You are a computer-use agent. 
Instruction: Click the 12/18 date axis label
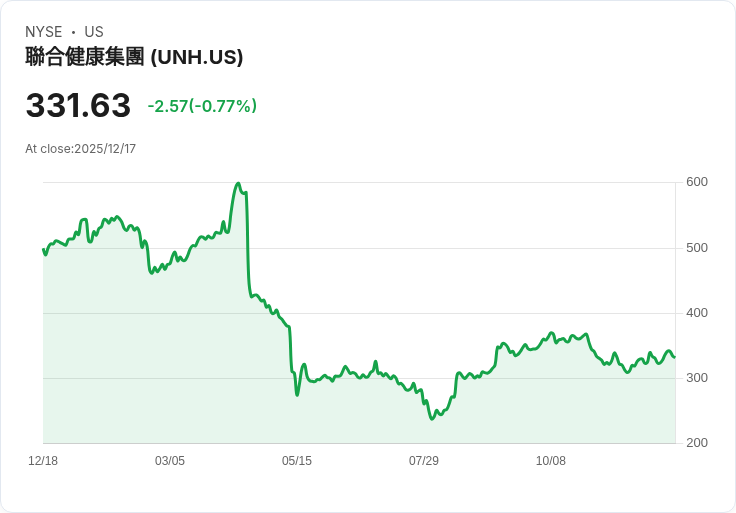pyautogui.click(x=43, y=461)
